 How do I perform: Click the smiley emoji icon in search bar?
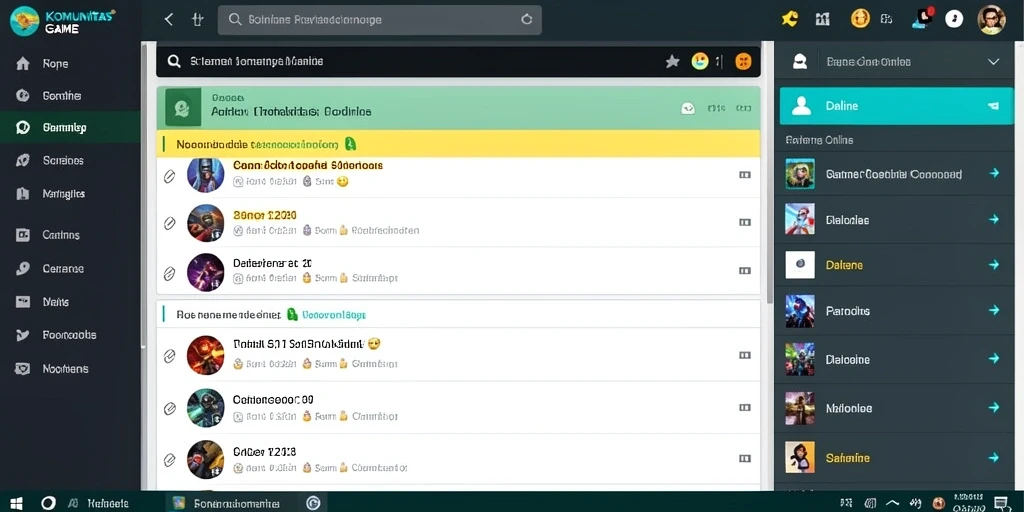point(699,61)
